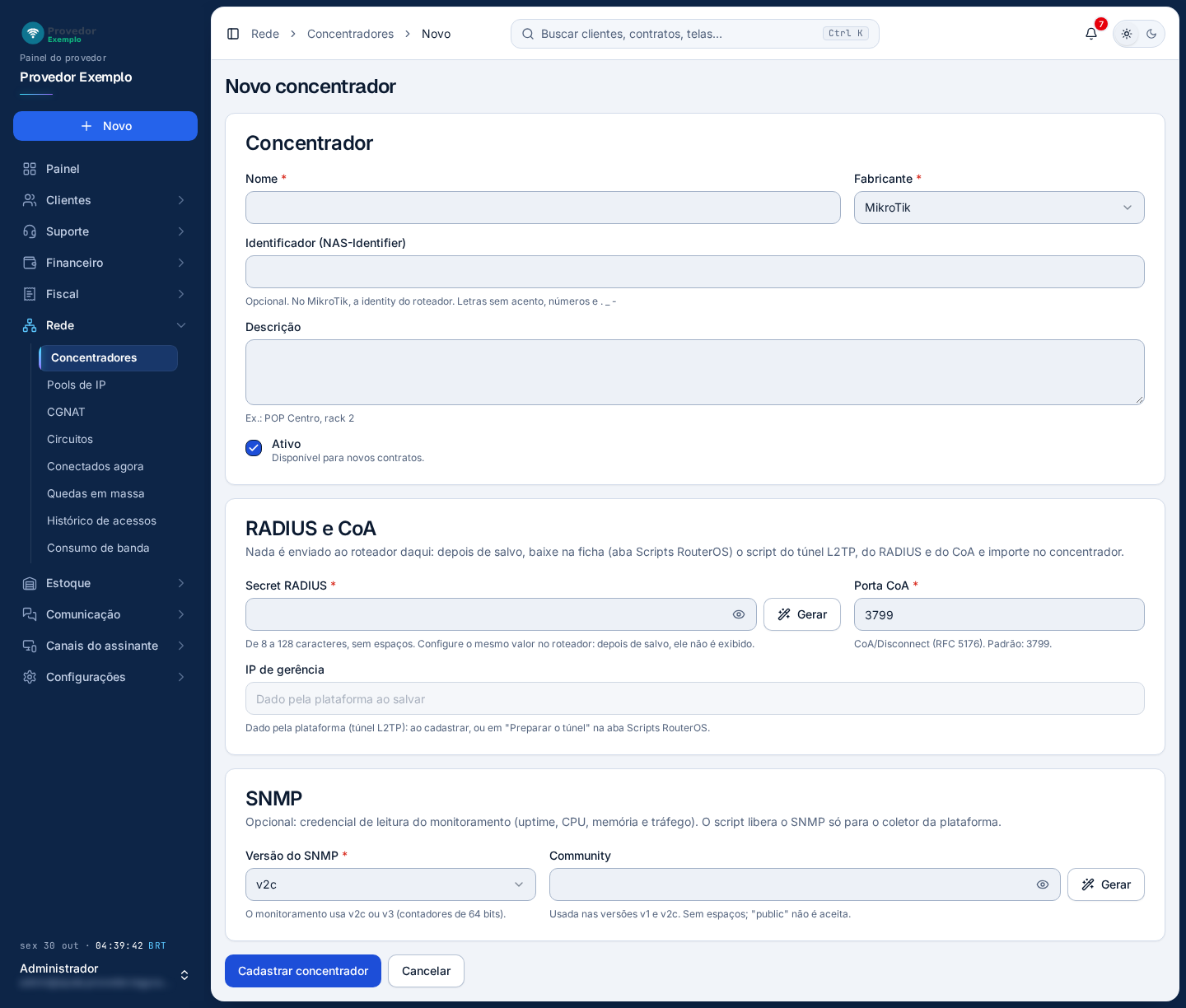Focus the Nome input field
Viewport: 1186px width, 1008px height.
pyautogui.click(x=543, y=208)
